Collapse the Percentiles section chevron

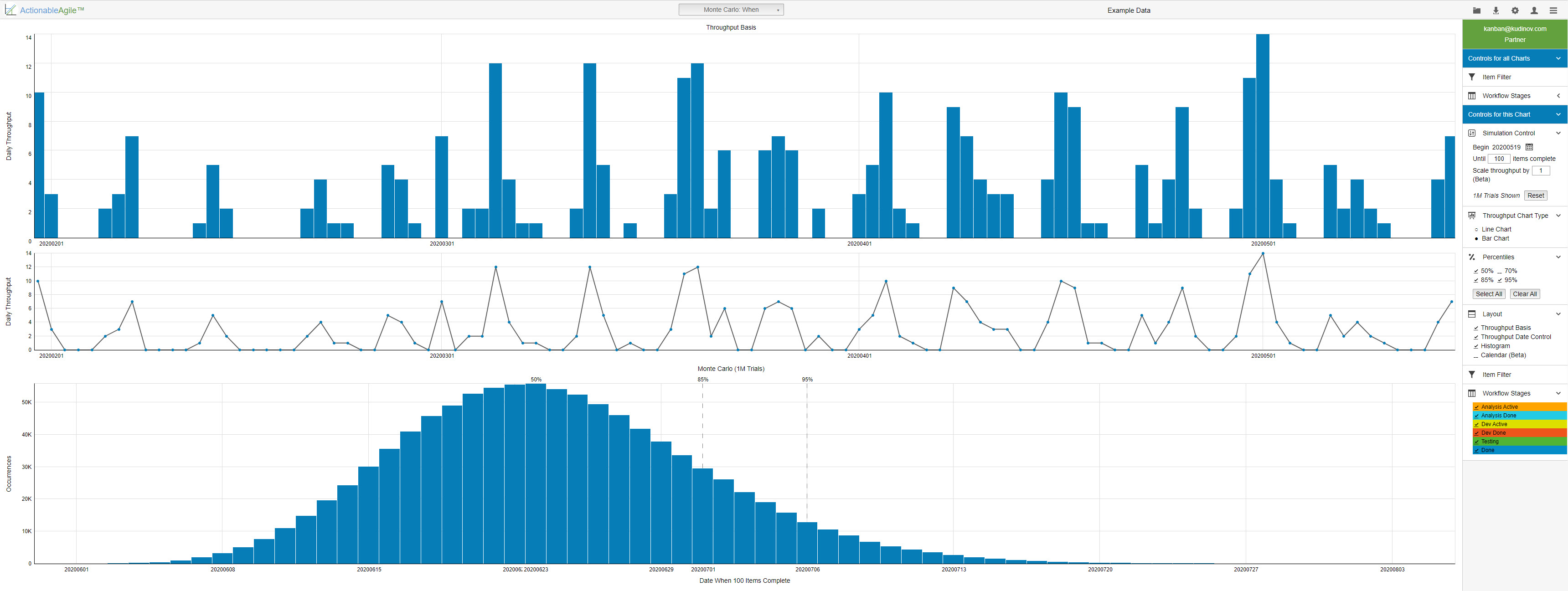point(1558,257)
